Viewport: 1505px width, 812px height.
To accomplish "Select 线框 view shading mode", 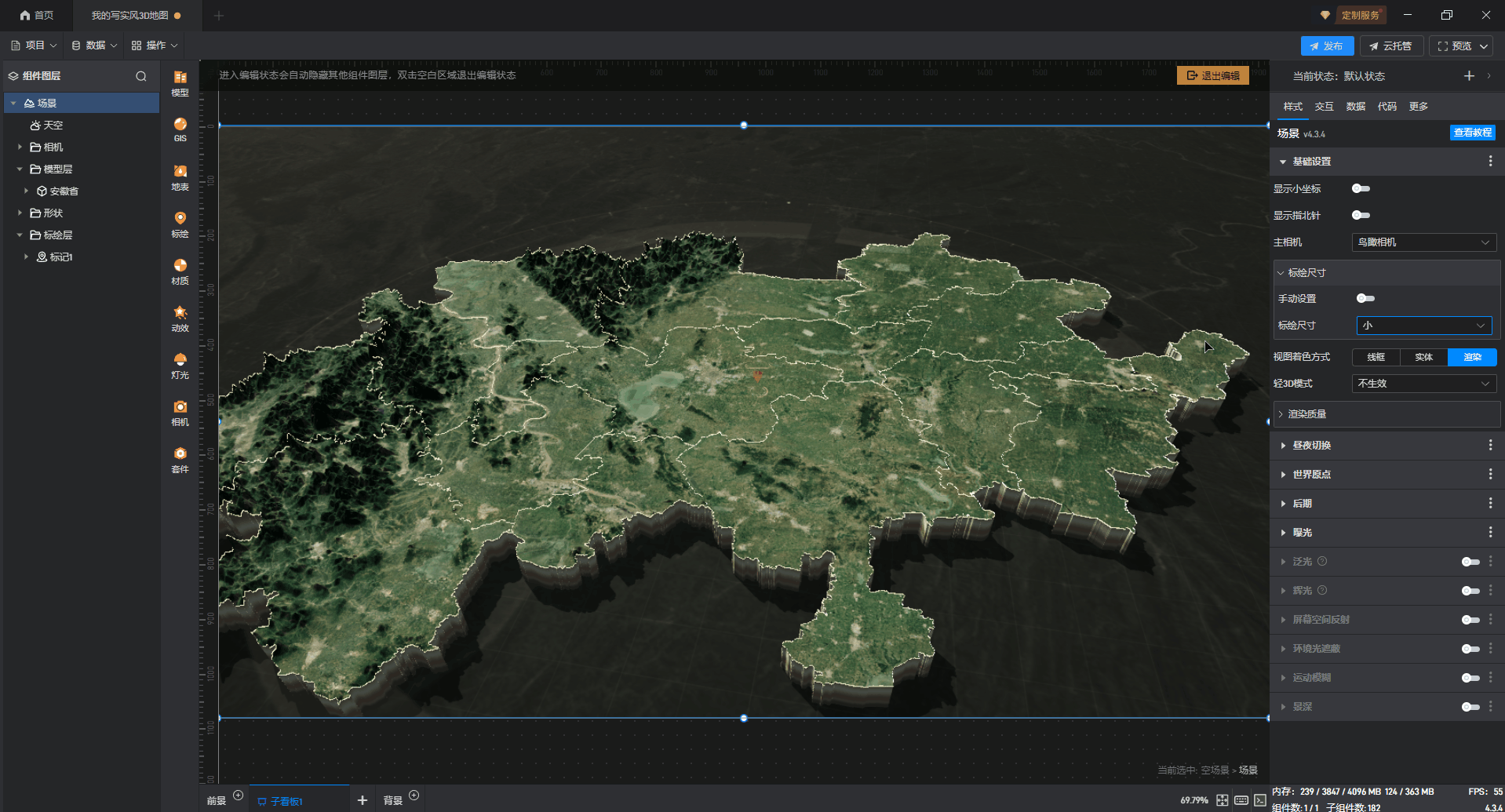I will tap(1376, 357).
